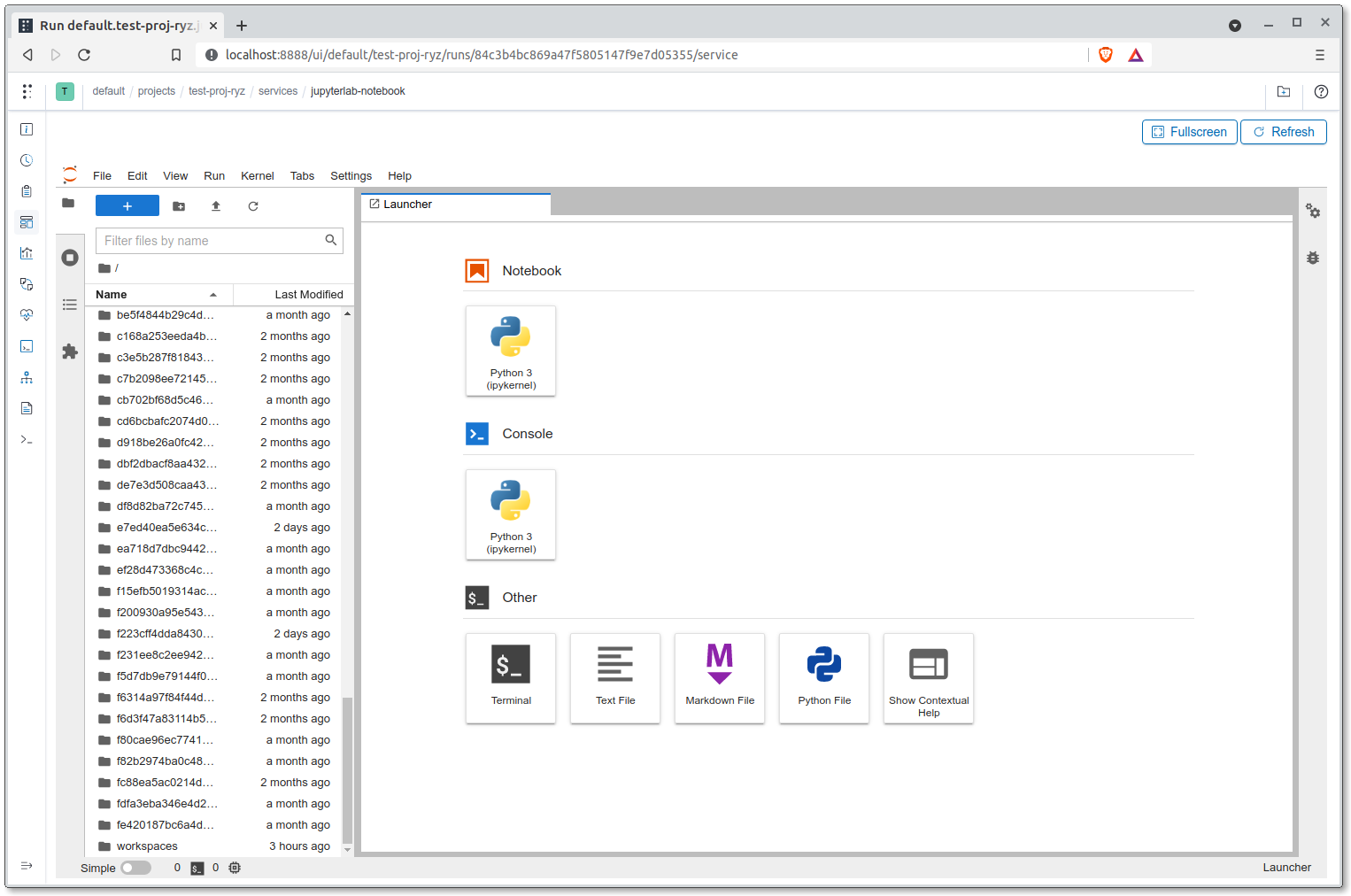The image size is (1351, 896).
Task: Select folder d918be26a0fc42…
Action: pyautogui.click(x=214, y=443)
